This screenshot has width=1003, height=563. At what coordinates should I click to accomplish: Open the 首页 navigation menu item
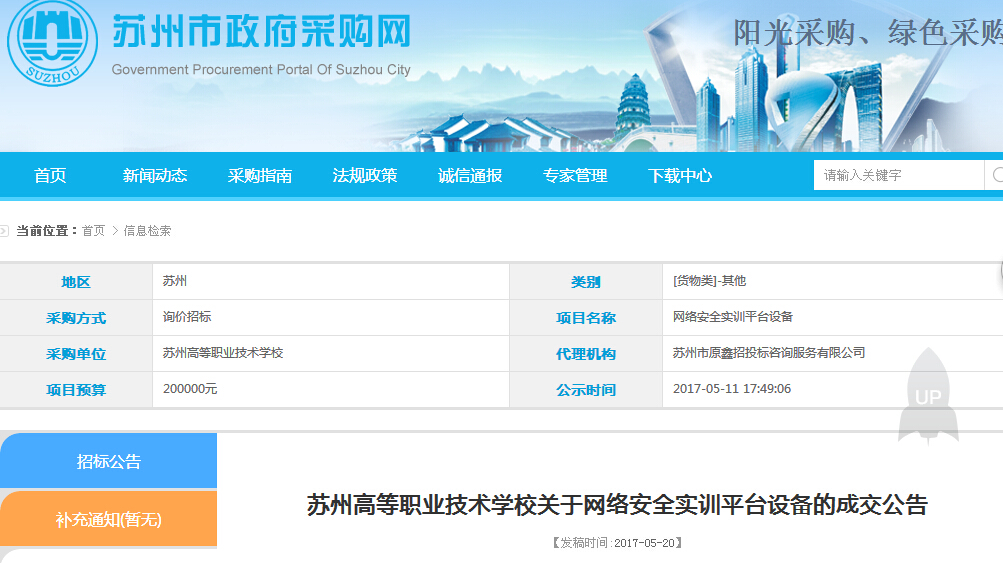50,175
